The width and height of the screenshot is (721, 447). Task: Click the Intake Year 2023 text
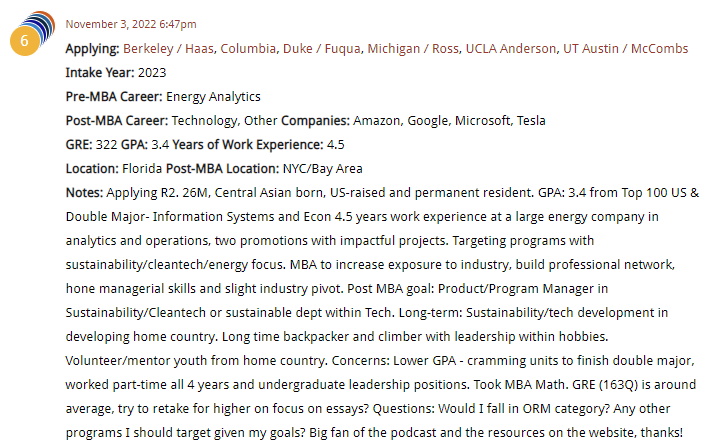[x=116, y=73]
